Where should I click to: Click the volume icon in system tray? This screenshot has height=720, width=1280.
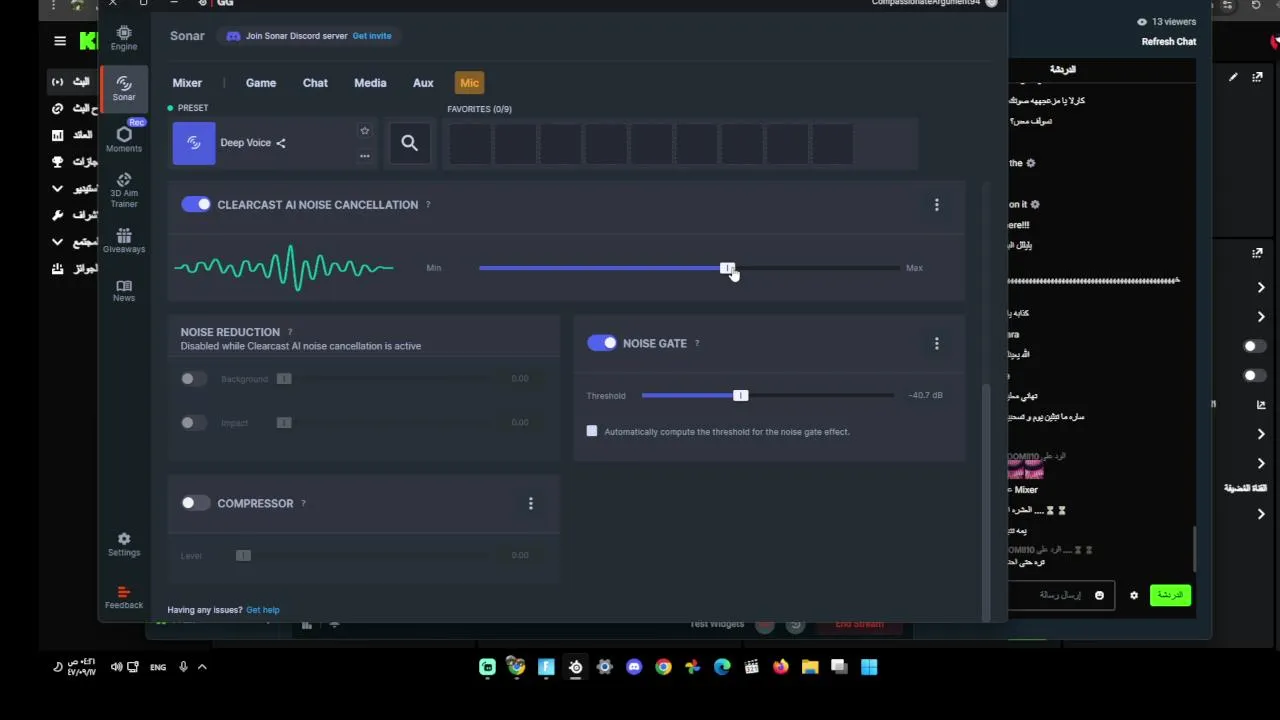(116, 667)
